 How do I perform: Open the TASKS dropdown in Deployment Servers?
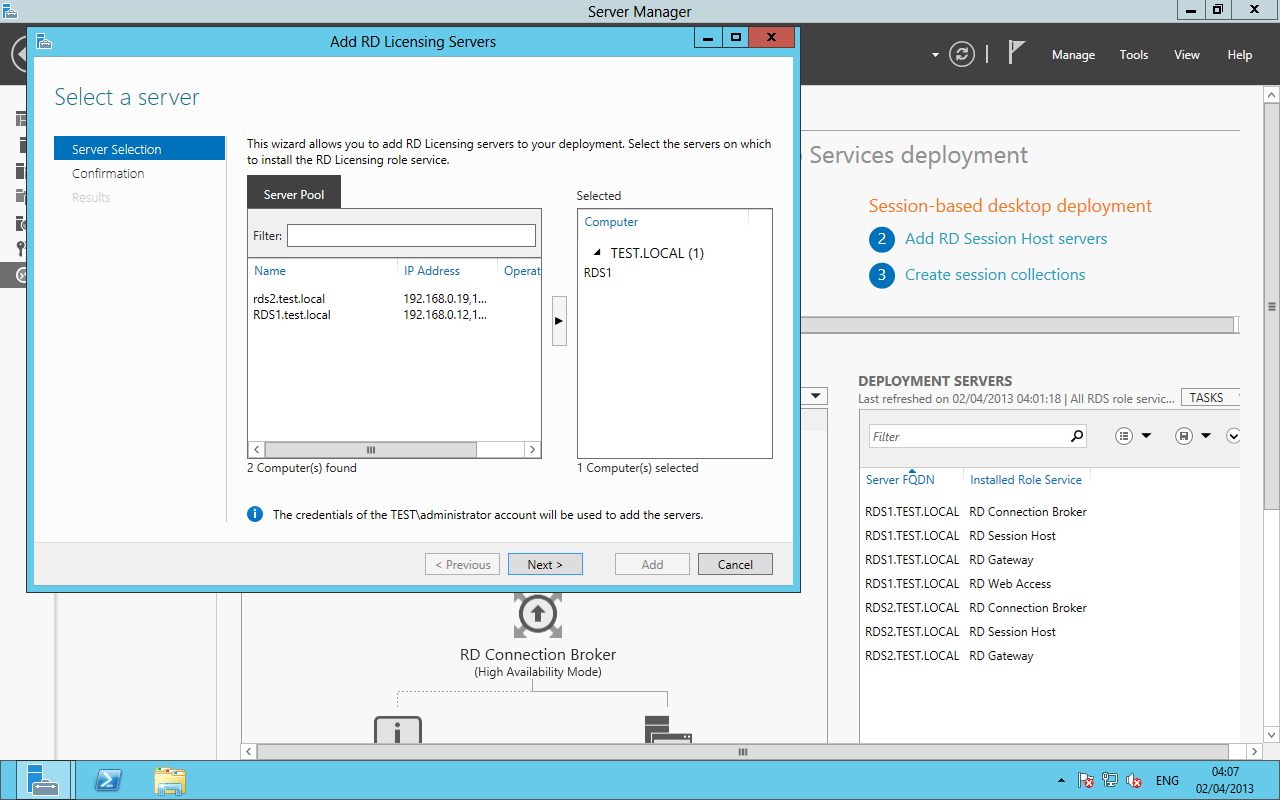click(1210, 397)
